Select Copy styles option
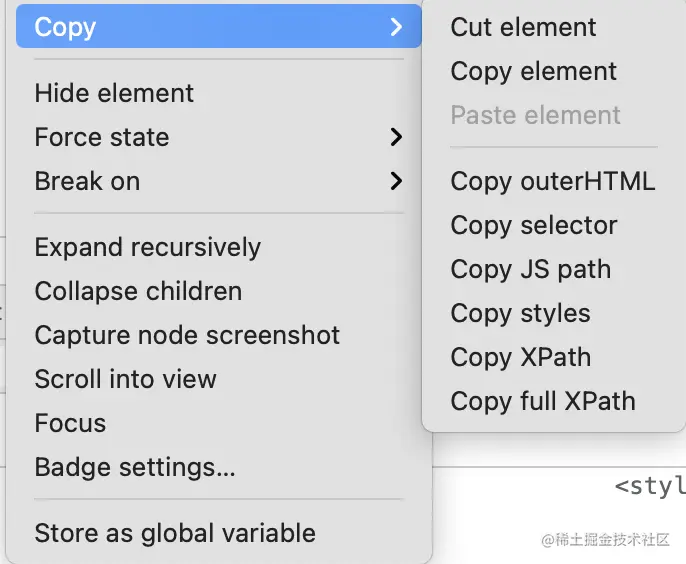The width and height of the screenshot is (686, 564). (x=520, y=313)
